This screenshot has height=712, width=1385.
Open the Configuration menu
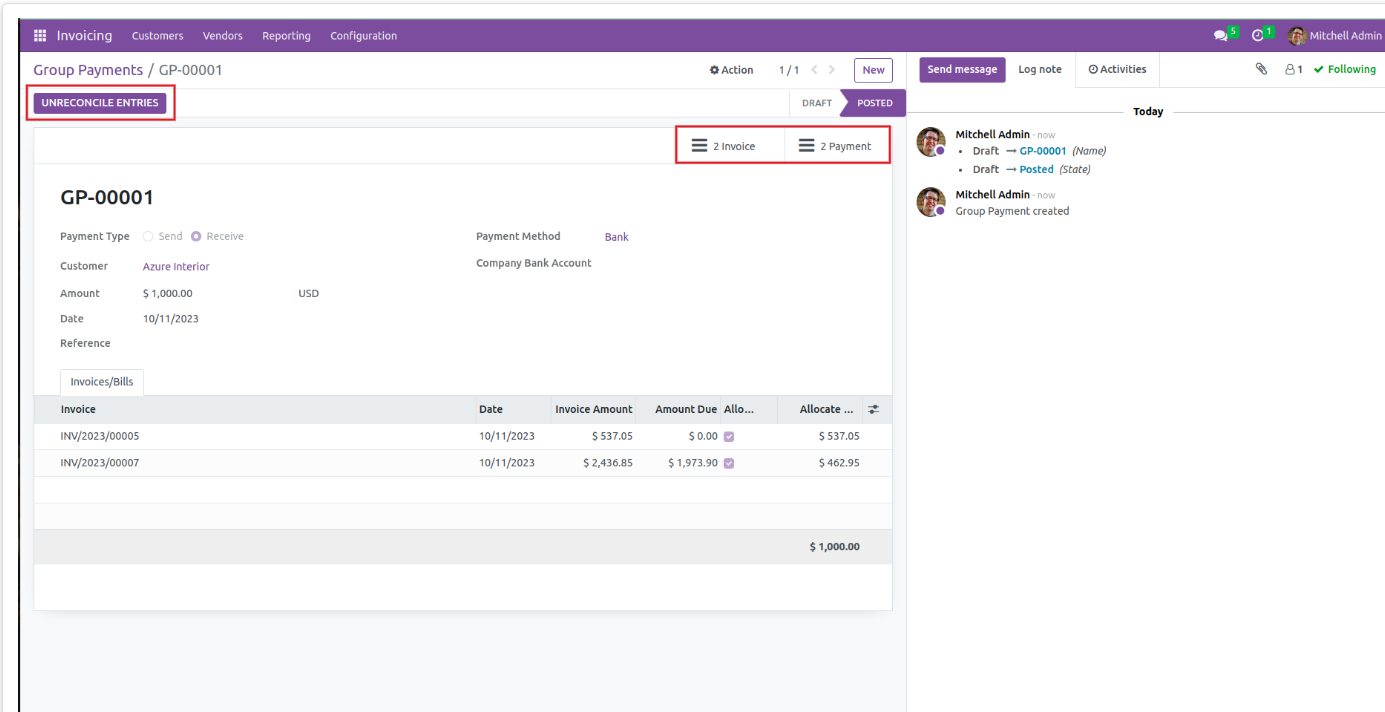pos(364,36)
